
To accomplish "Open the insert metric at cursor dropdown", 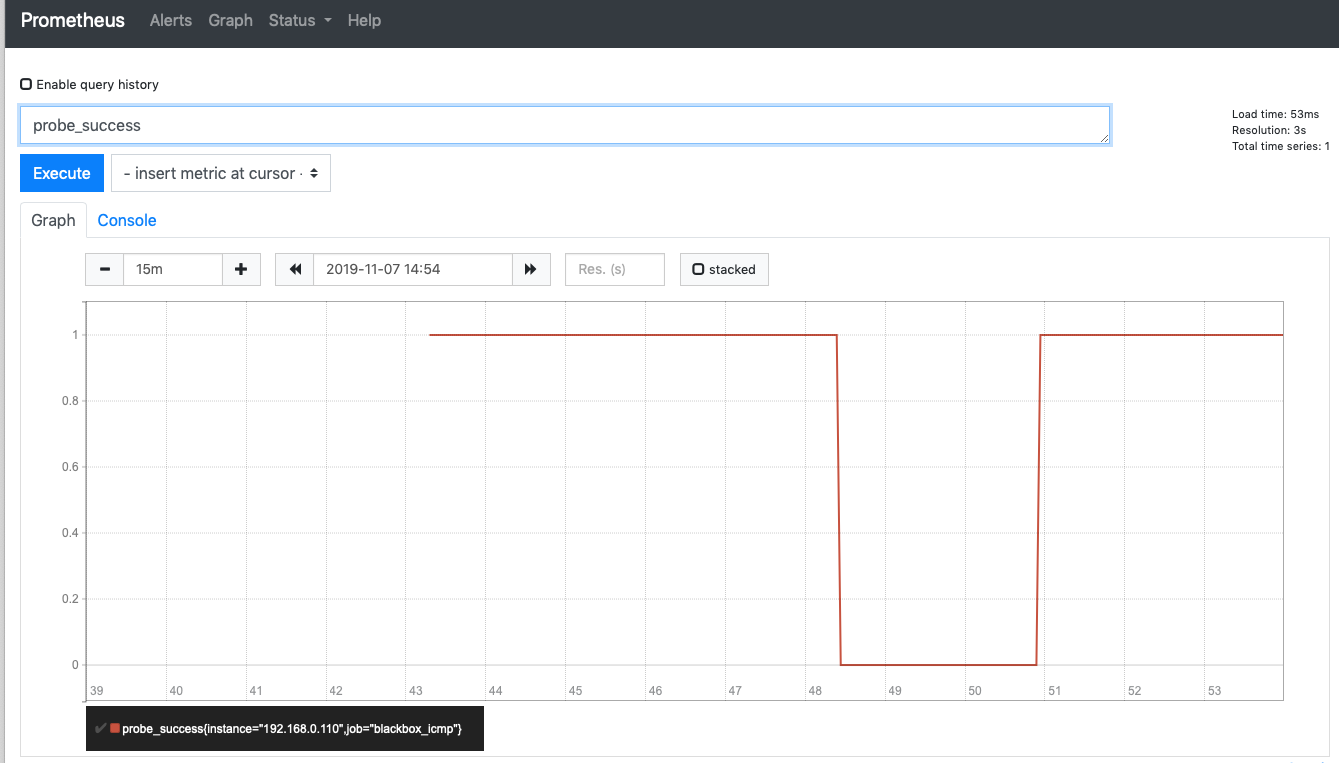I will pos(221,173).
